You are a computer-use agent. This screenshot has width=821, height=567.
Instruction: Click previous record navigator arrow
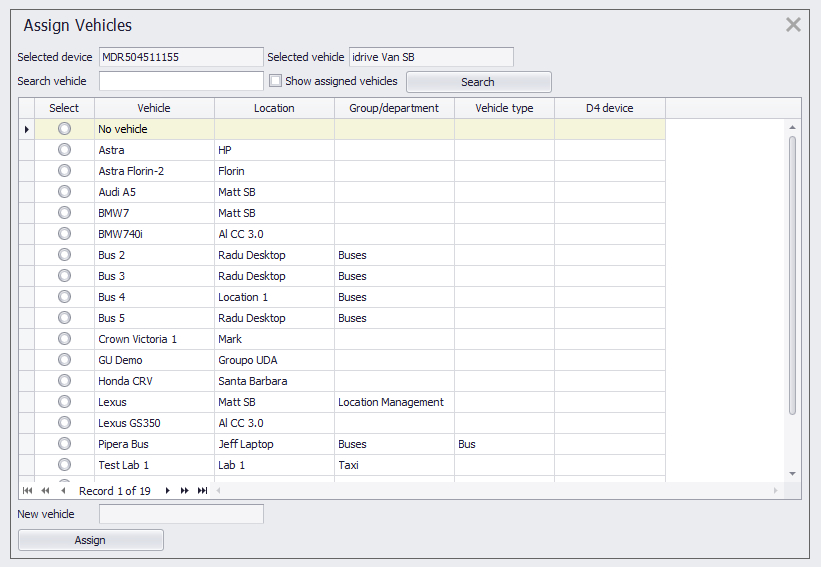[x=63, y=491]
